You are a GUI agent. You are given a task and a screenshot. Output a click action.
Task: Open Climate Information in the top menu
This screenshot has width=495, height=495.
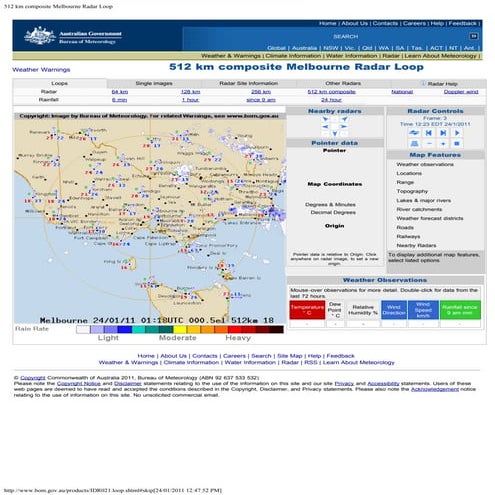tap(293, 56)
